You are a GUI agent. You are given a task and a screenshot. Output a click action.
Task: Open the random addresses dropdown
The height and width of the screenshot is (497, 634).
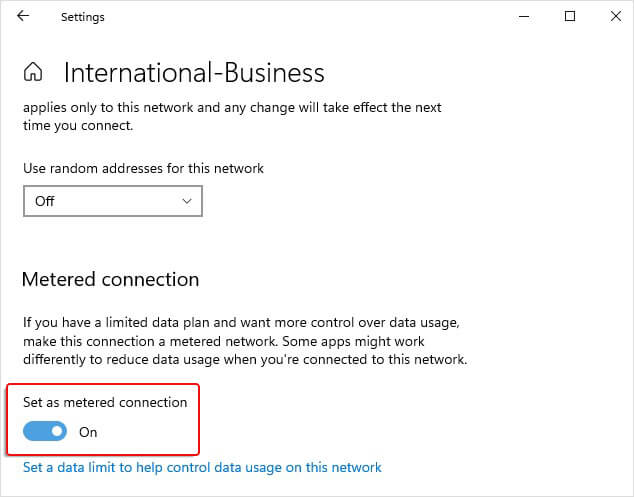point(113,201)
